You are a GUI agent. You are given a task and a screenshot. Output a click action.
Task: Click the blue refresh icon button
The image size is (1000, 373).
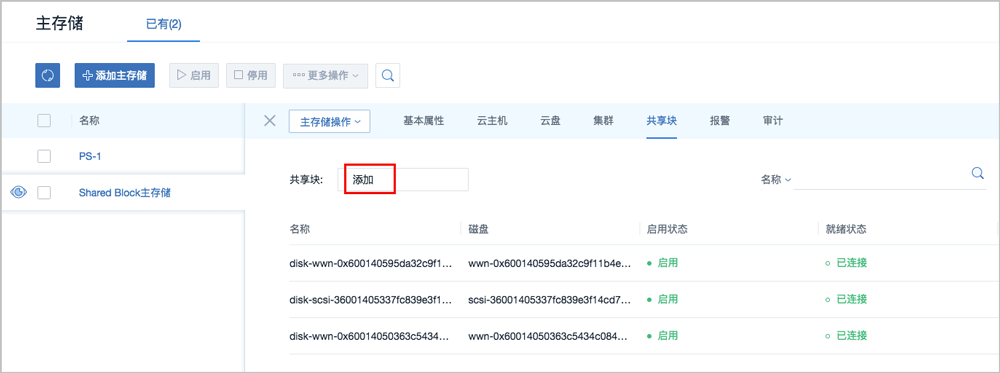[x=47, y=75]
